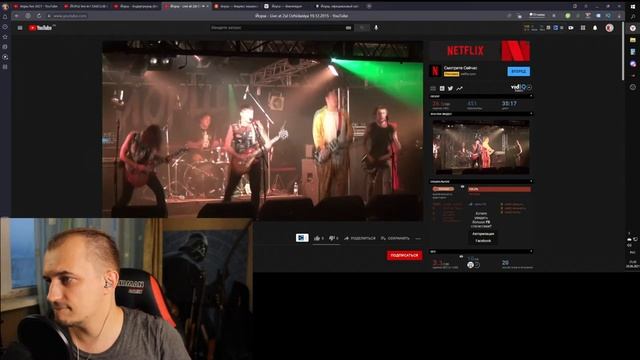The height and width of the screenshot is (360, 640).
Task: Open browser sidebar home icon
Action: point(5,17)
